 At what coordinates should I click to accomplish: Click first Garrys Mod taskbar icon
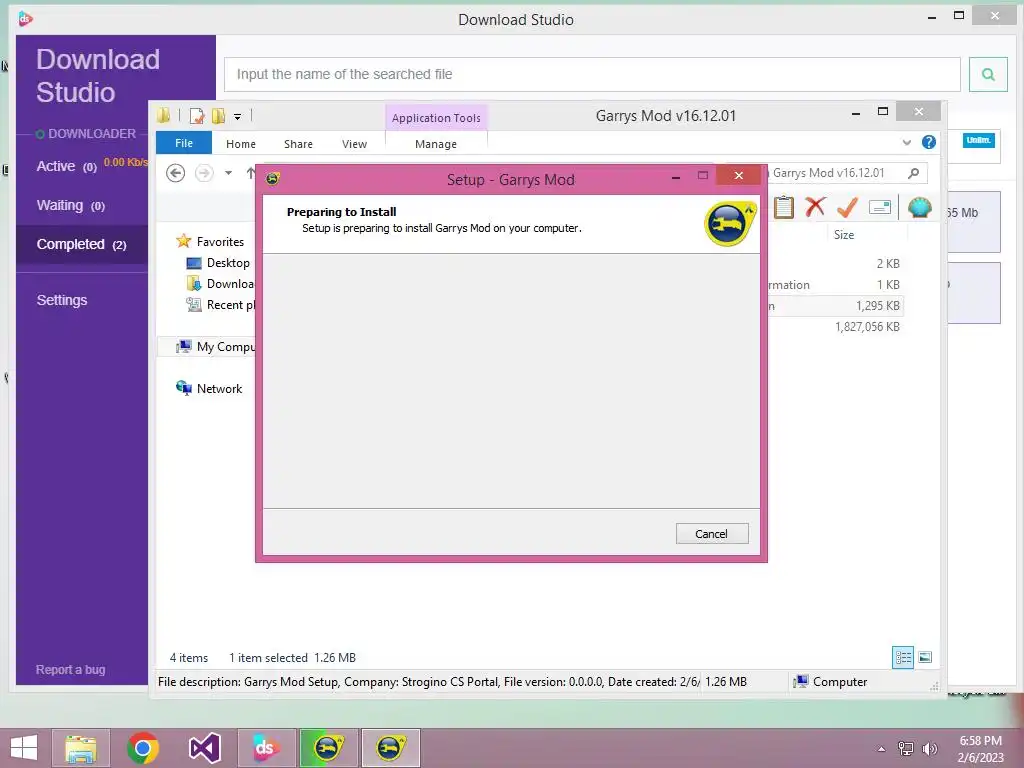tap(328, 748)
